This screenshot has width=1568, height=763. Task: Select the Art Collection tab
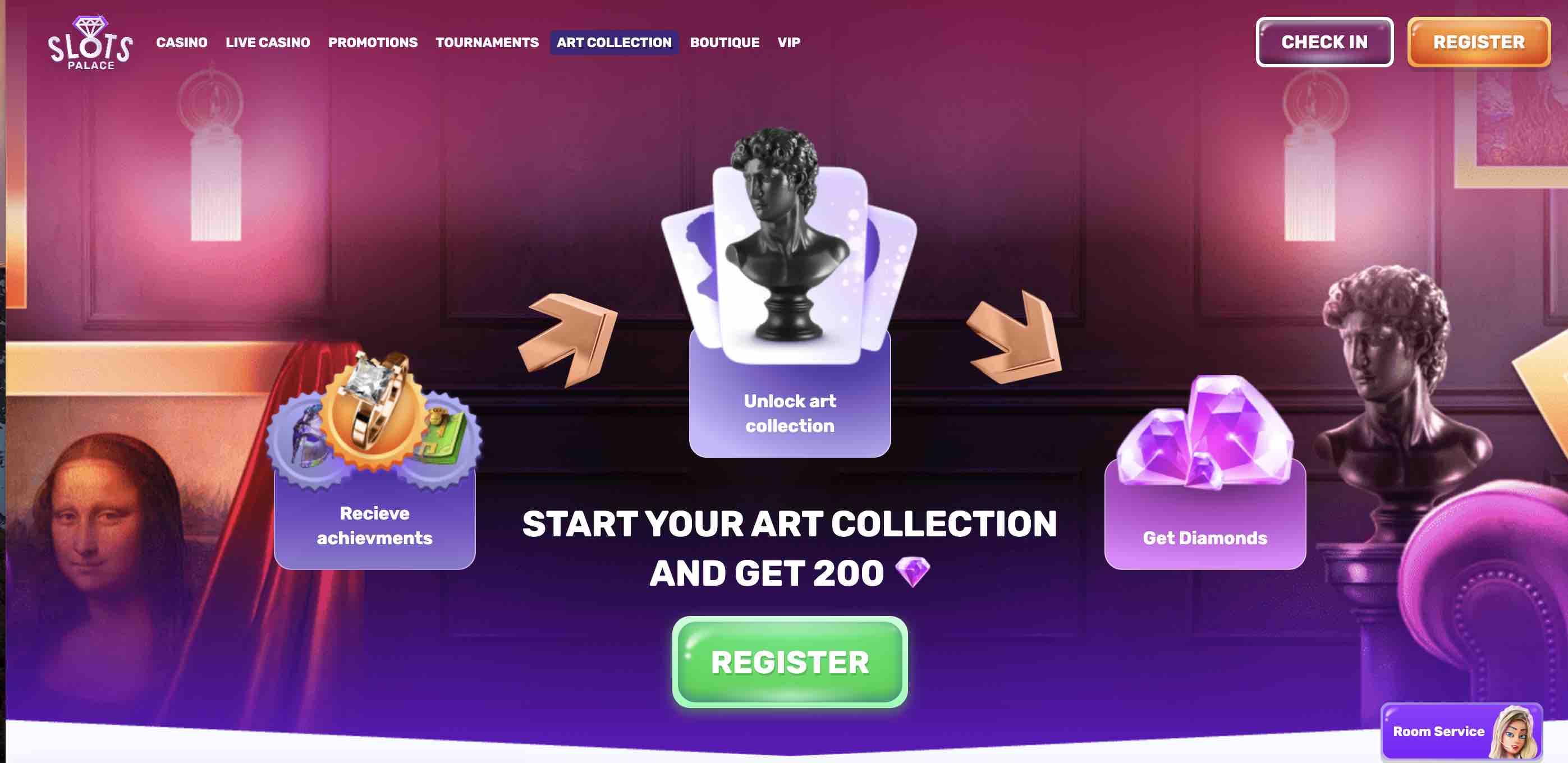(614, 43)
